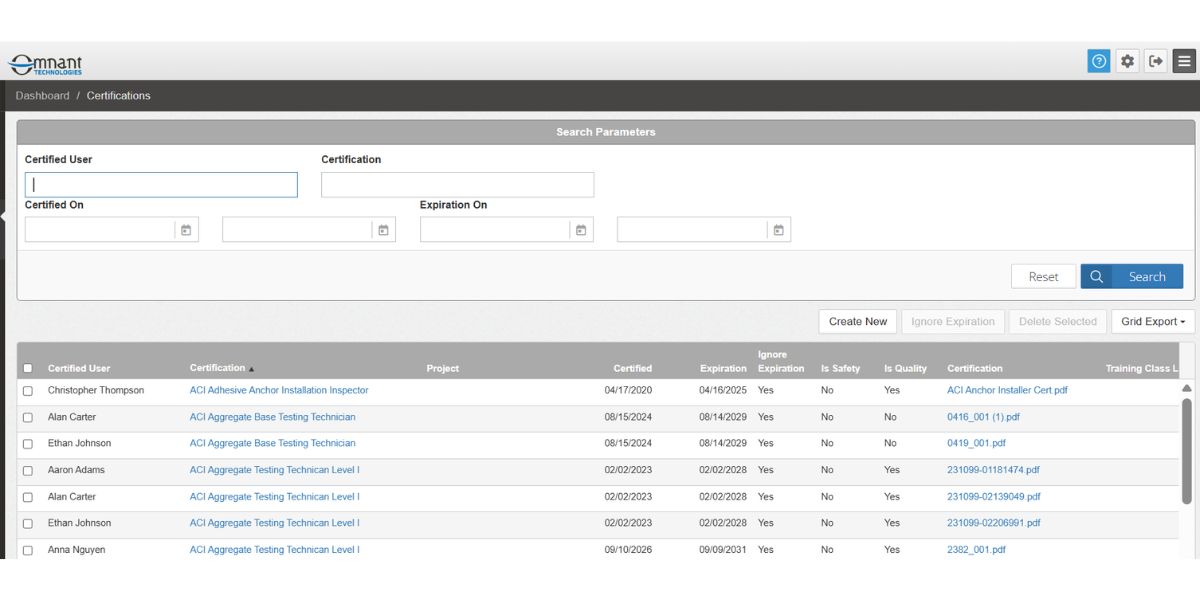Click the scrollbar up arrow in grid
Screen dimensions: 1200x600
1187,388
